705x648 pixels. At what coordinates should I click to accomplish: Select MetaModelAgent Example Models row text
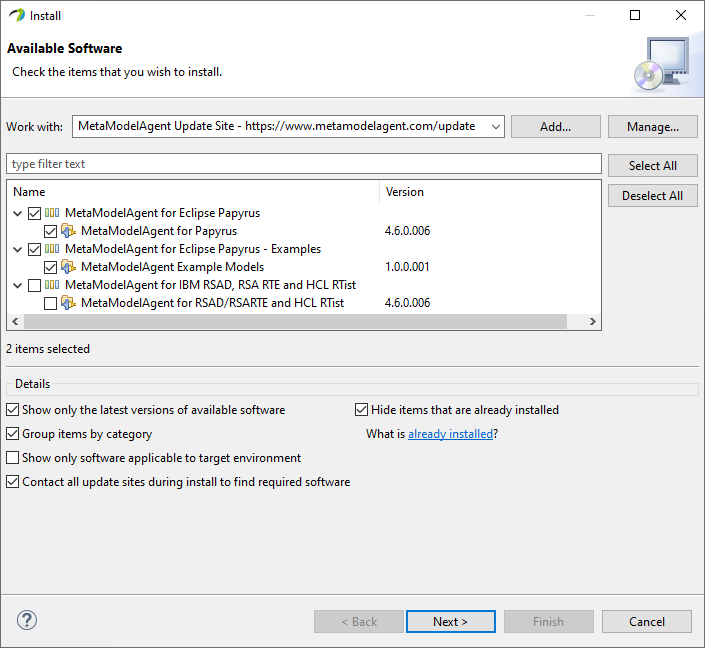(173, 267)
